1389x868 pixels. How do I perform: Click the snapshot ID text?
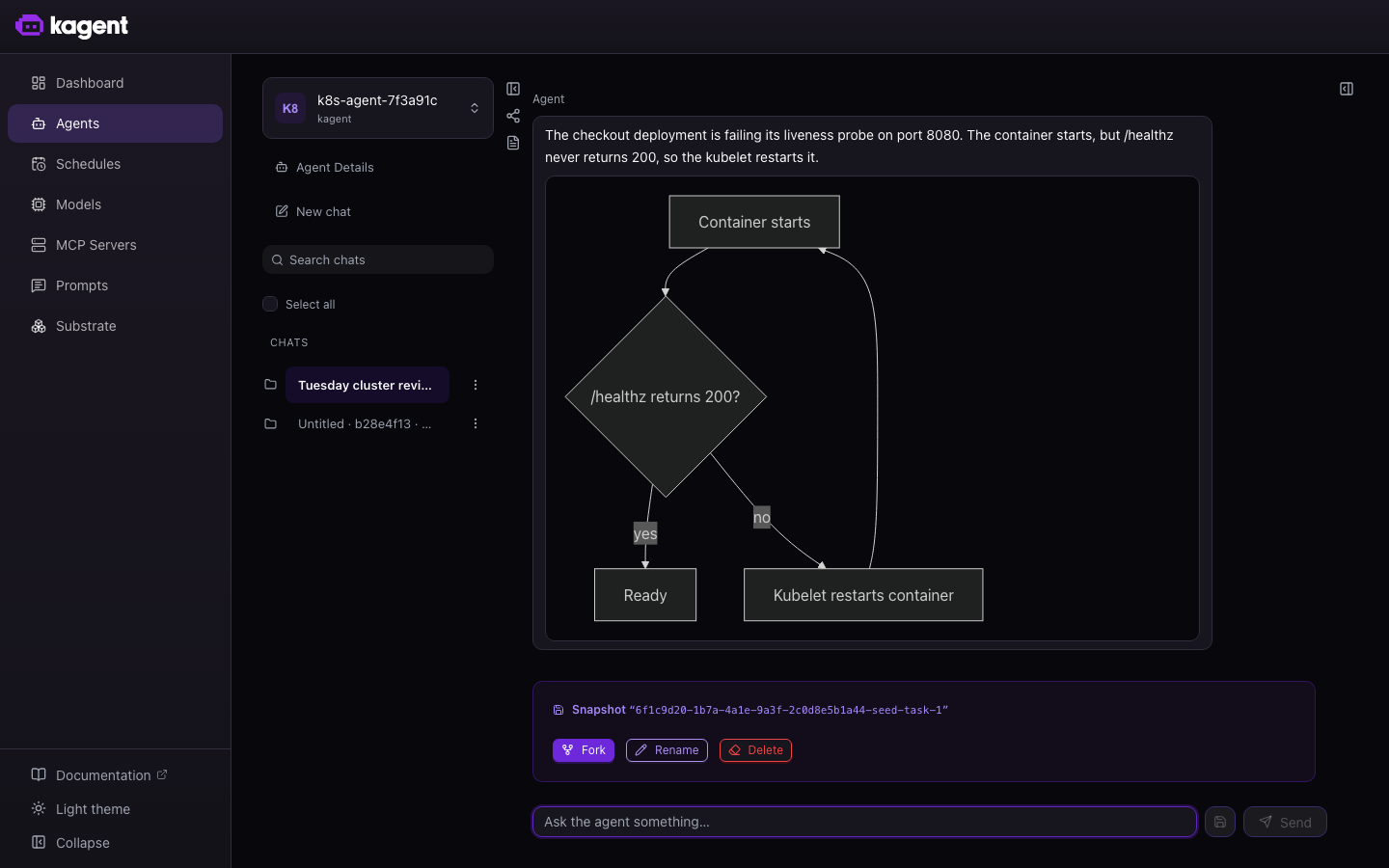pyautogui.click(x=789, y=710)
